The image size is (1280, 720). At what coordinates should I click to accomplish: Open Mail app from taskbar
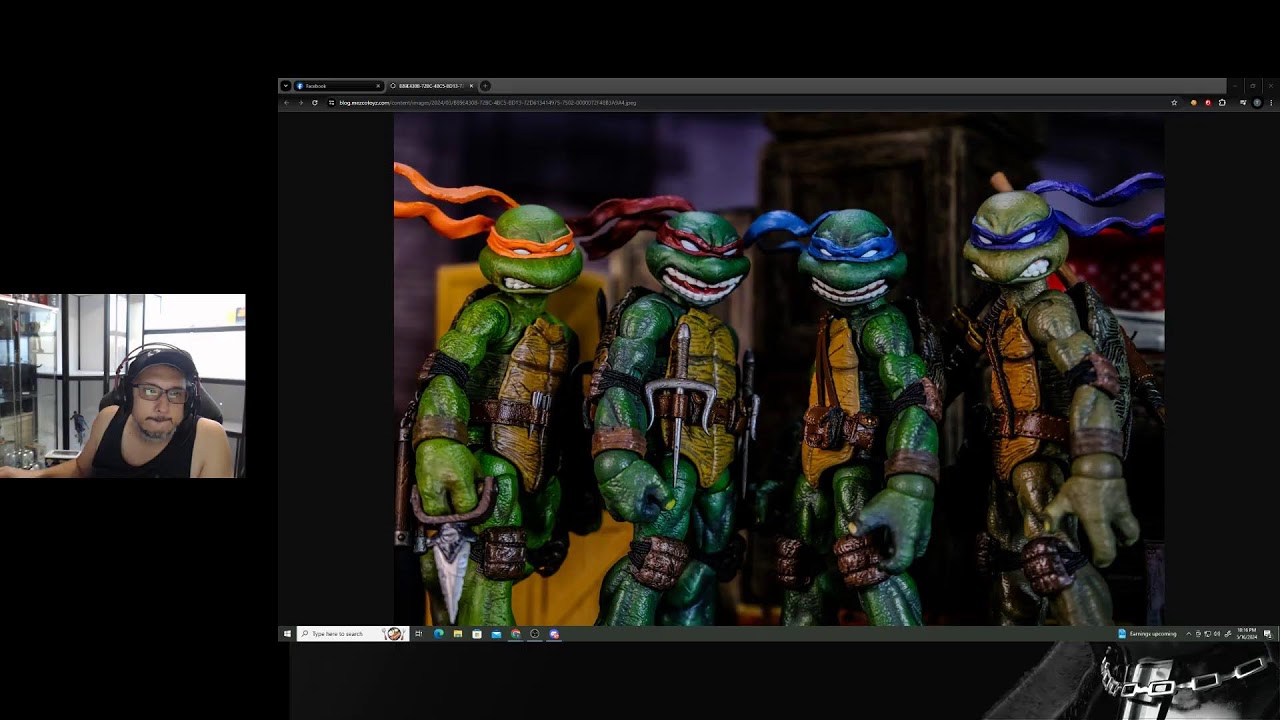[496, 634]
